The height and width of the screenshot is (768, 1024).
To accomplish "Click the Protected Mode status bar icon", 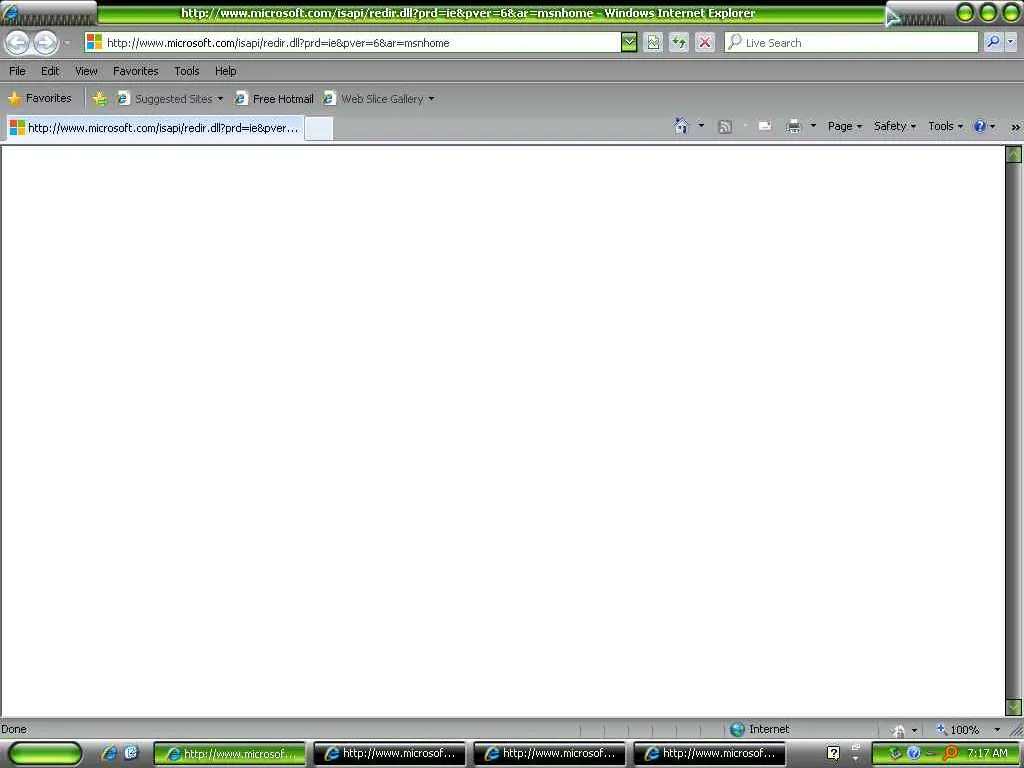I will (x=899, y=730).
